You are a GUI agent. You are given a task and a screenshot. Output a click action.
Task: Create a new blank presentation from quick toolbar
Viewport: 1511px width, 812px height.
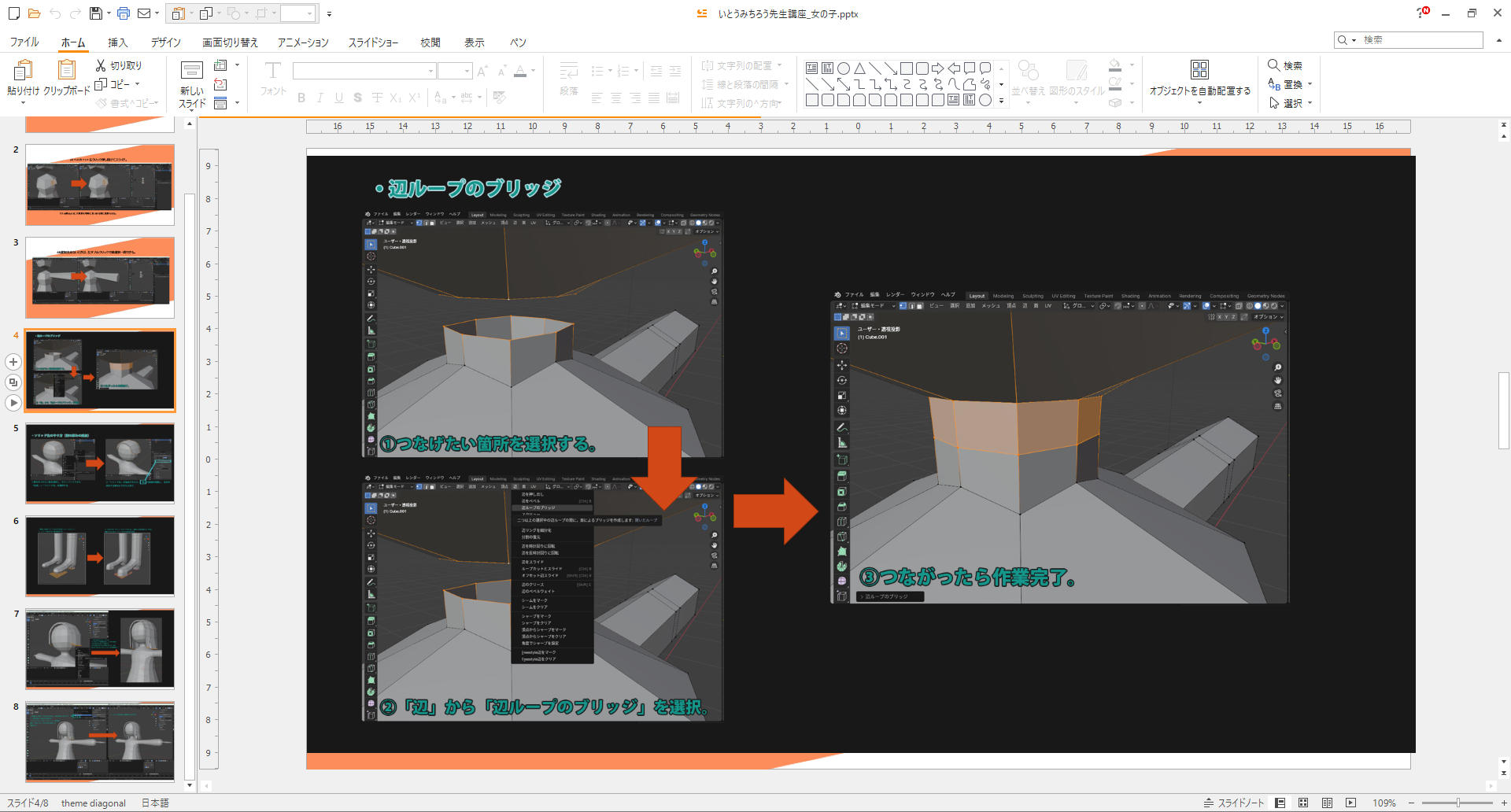click(13, 13)
